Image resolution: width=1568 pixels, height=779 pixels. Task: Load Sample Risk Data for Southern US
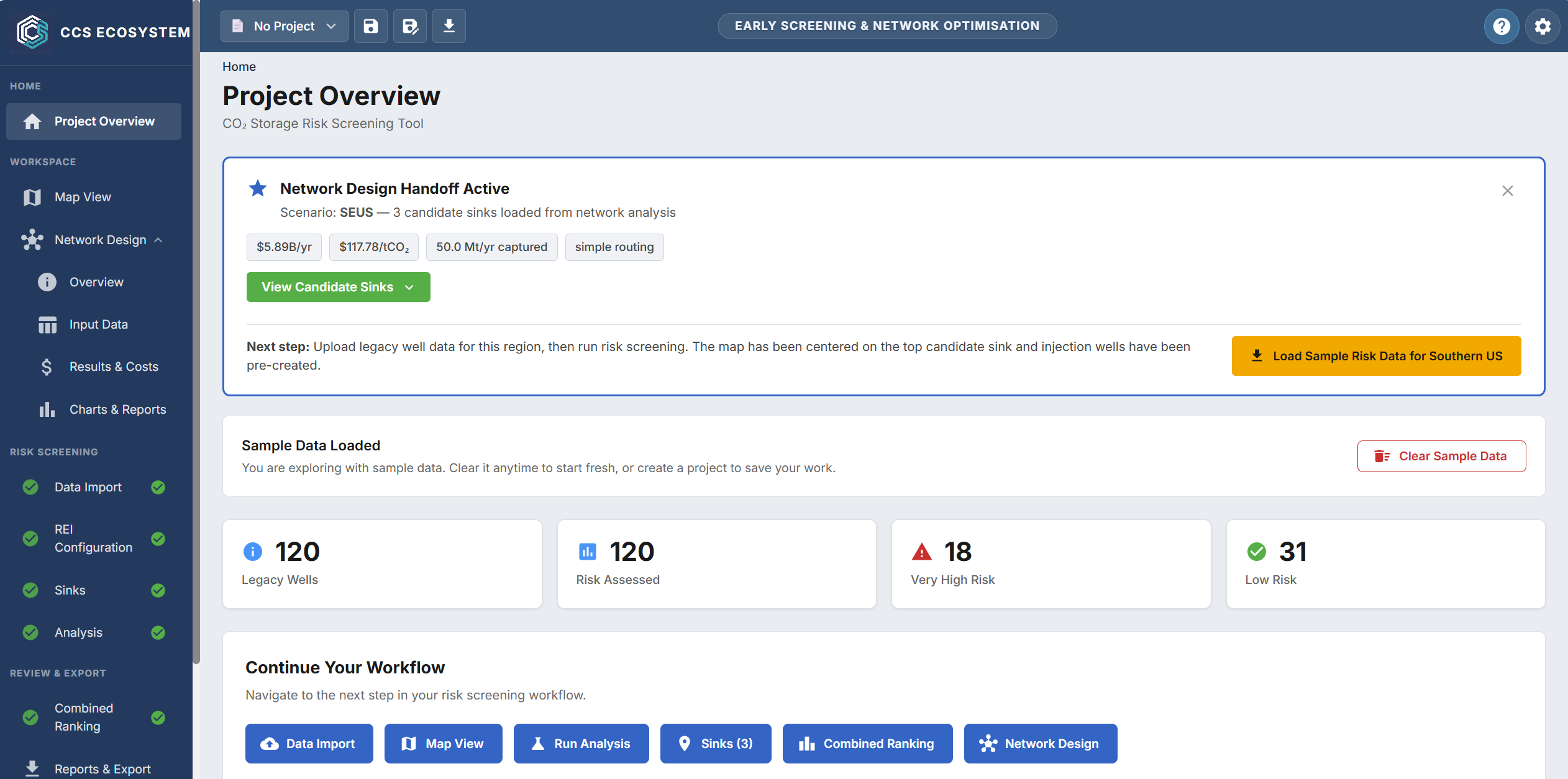(x=1376, y=355)
